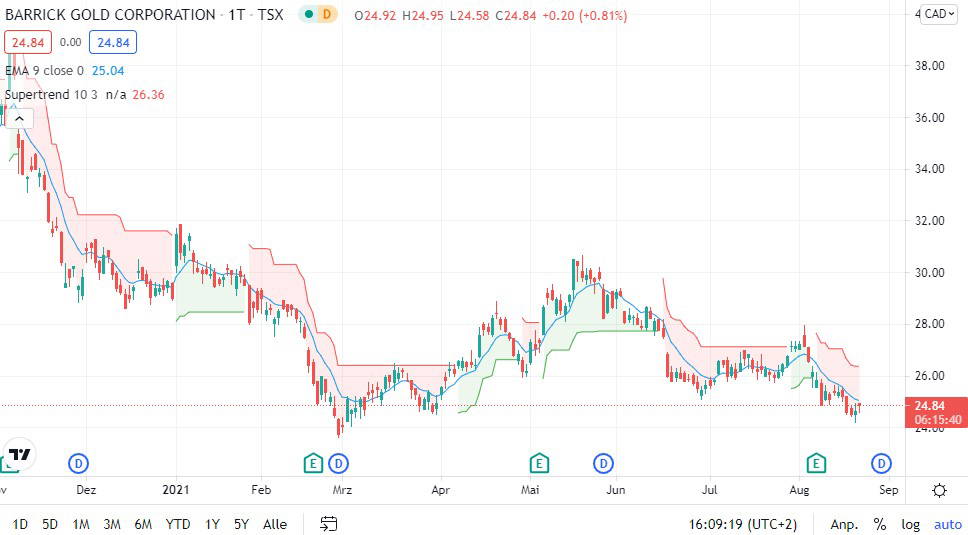Open the dividend marker near Mrz
This screenshot has height=535, width=968.
click(x=338, y=463)
